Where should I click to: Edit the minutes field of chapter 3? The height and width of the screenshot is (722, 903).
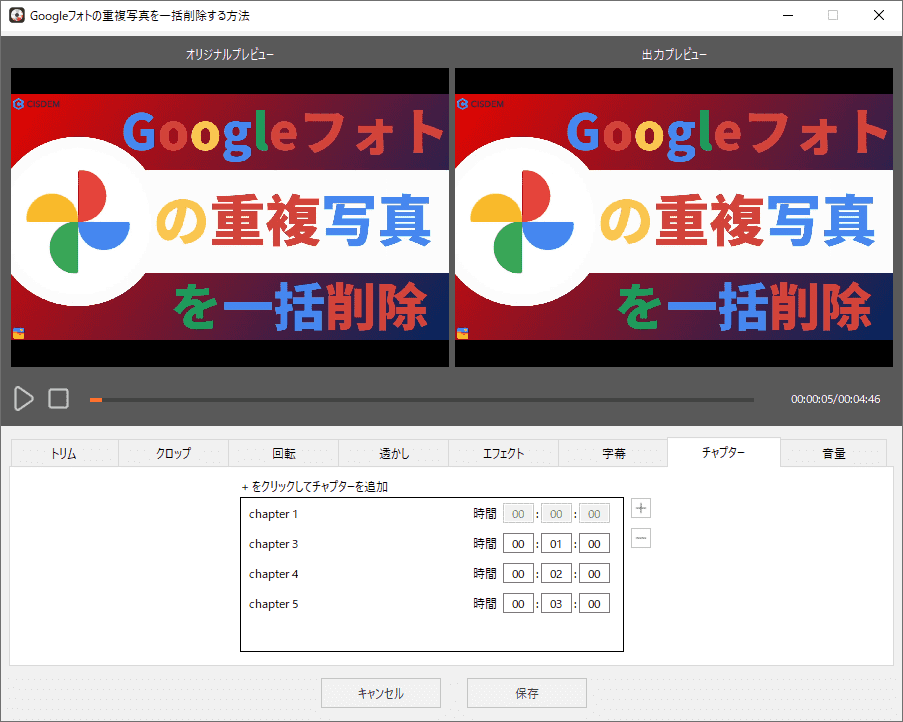point(556,543)
